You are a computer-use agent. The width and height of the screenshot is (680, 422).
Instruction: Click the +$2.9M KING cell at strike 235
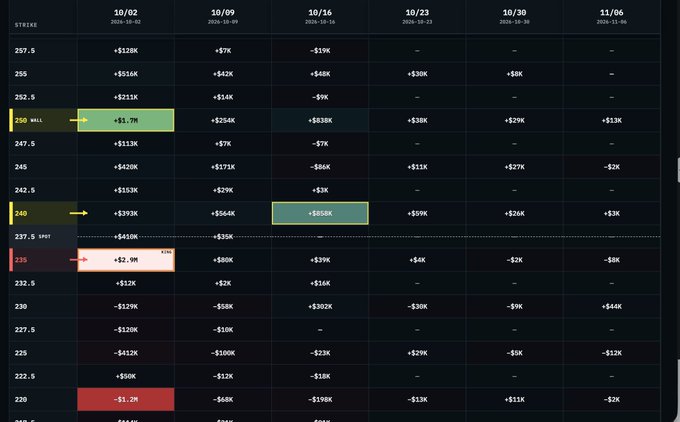(126, 260)
